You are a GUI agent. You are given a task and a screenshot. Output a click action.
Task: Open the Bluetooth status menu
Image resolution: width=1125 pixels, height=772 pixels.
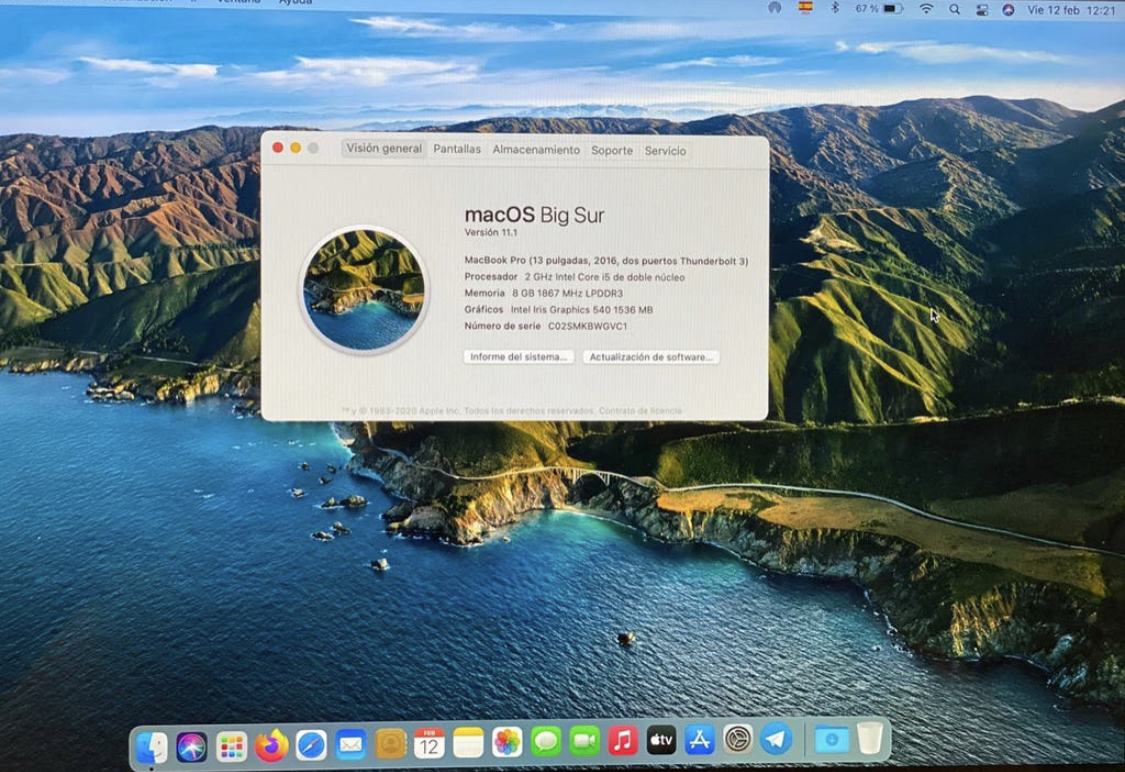pos(835,9)
